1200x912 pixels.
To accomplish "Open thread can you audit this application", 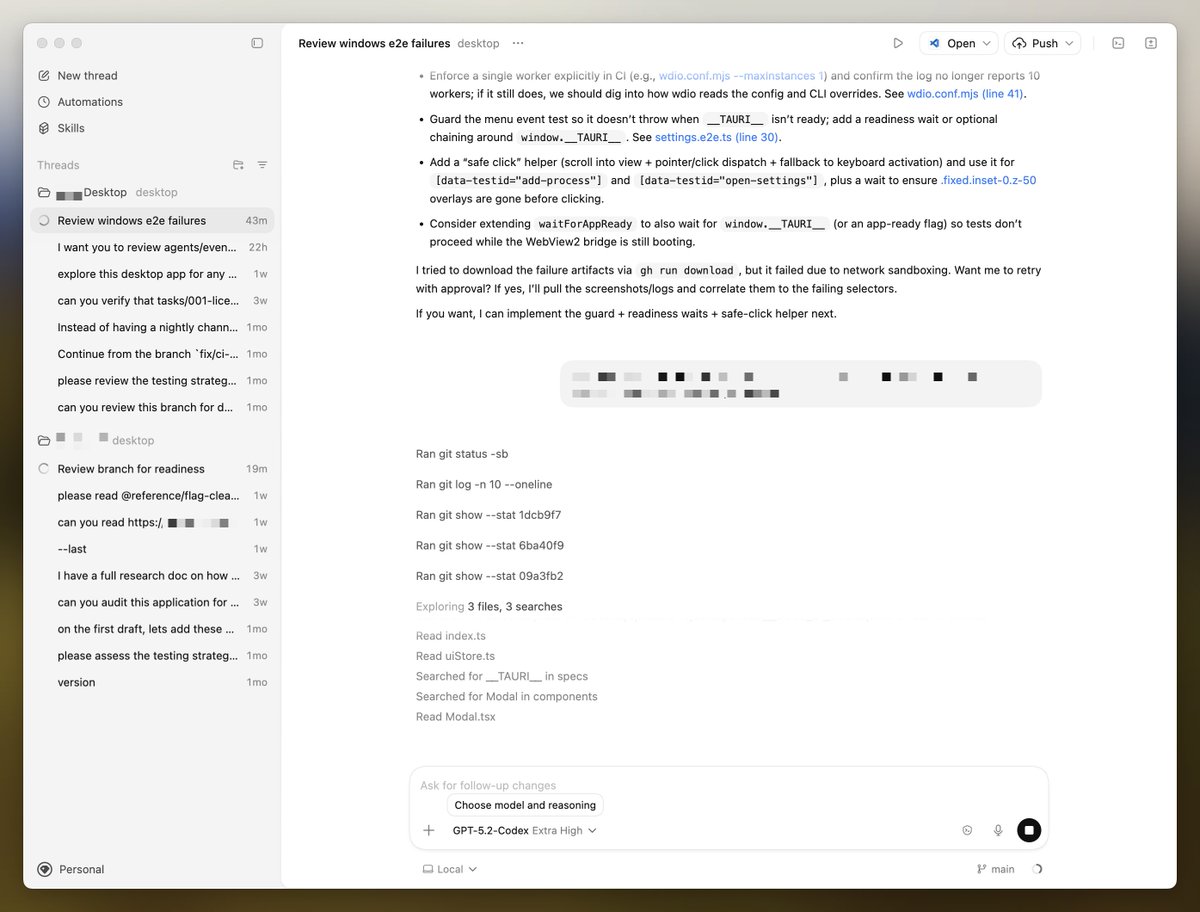I will 152,603.
